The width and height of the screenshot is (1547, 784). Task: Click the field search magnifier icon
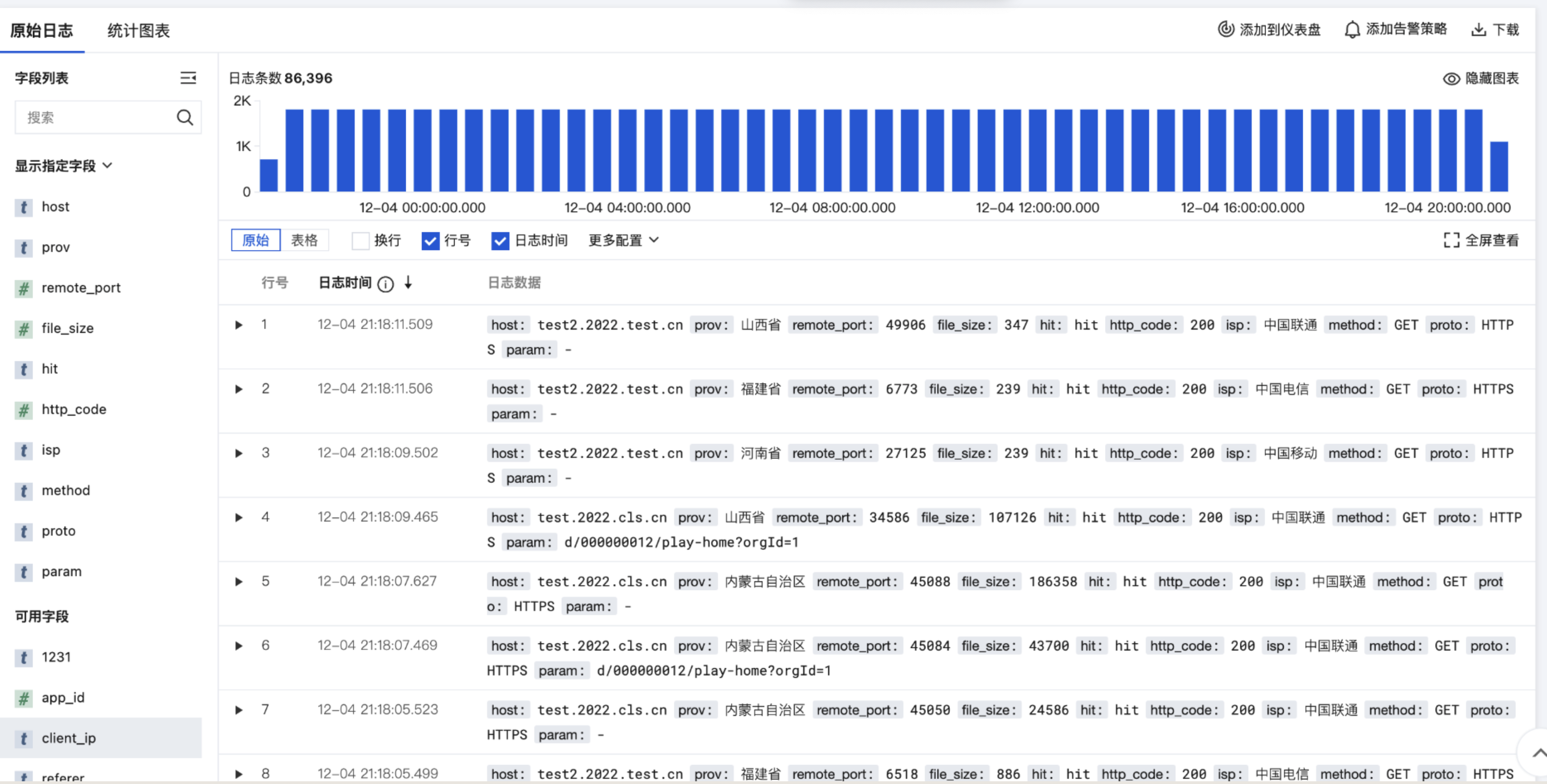pos(185,118)
